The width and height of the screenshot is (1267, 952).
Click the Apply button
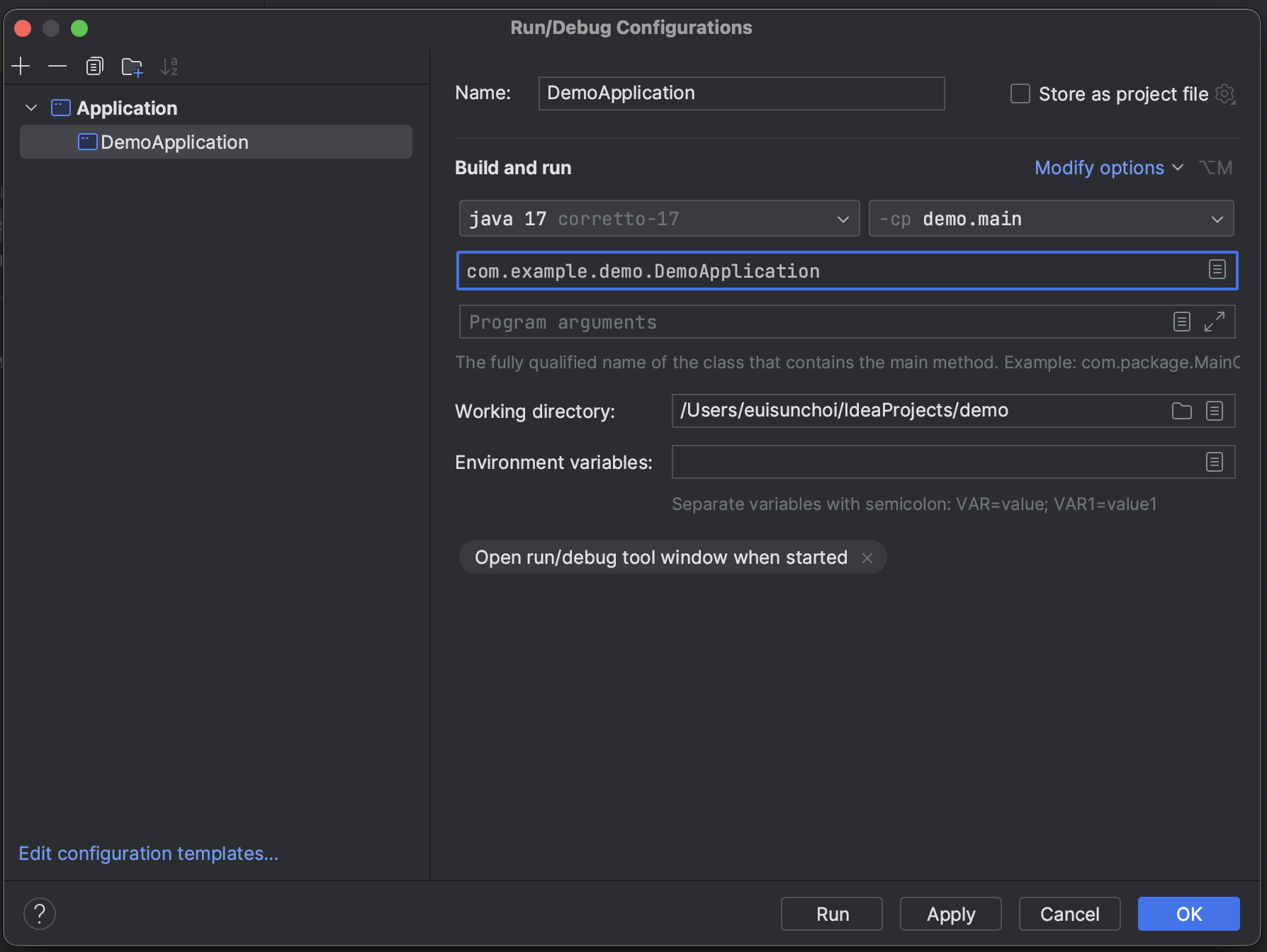point(951,914)
